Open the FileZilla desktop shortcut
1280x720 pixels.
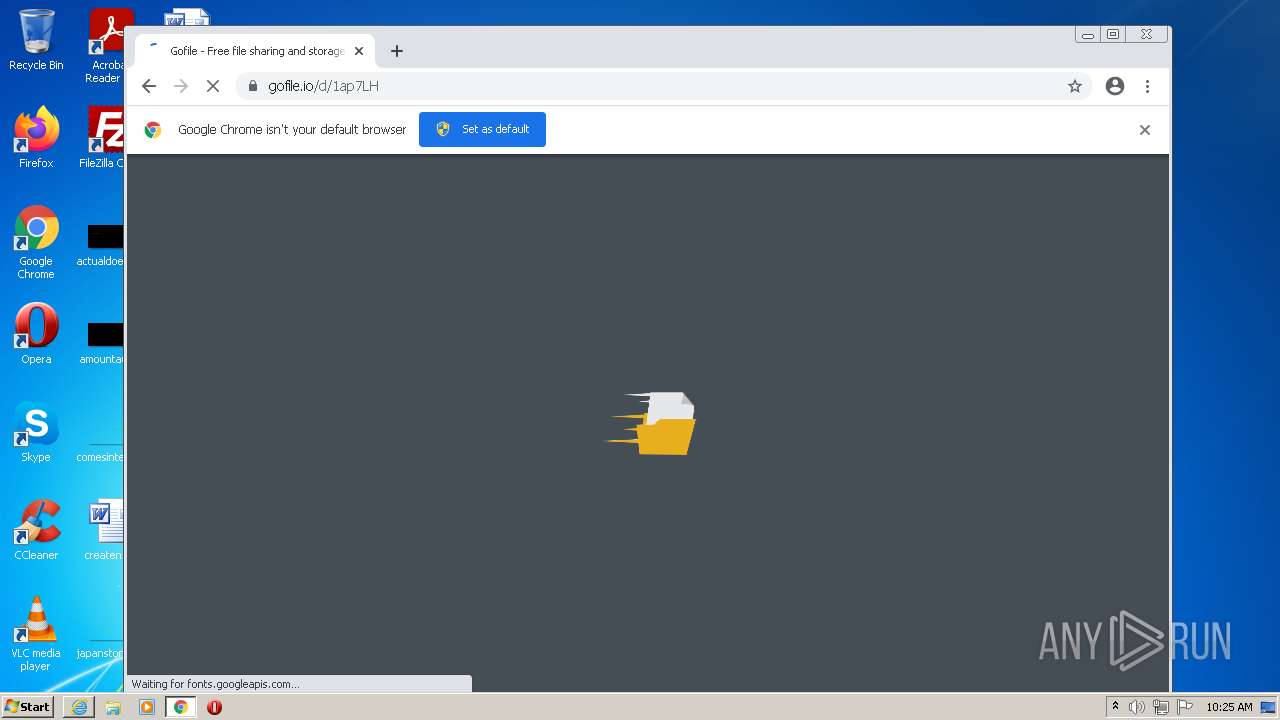click(x=103, y=137)
